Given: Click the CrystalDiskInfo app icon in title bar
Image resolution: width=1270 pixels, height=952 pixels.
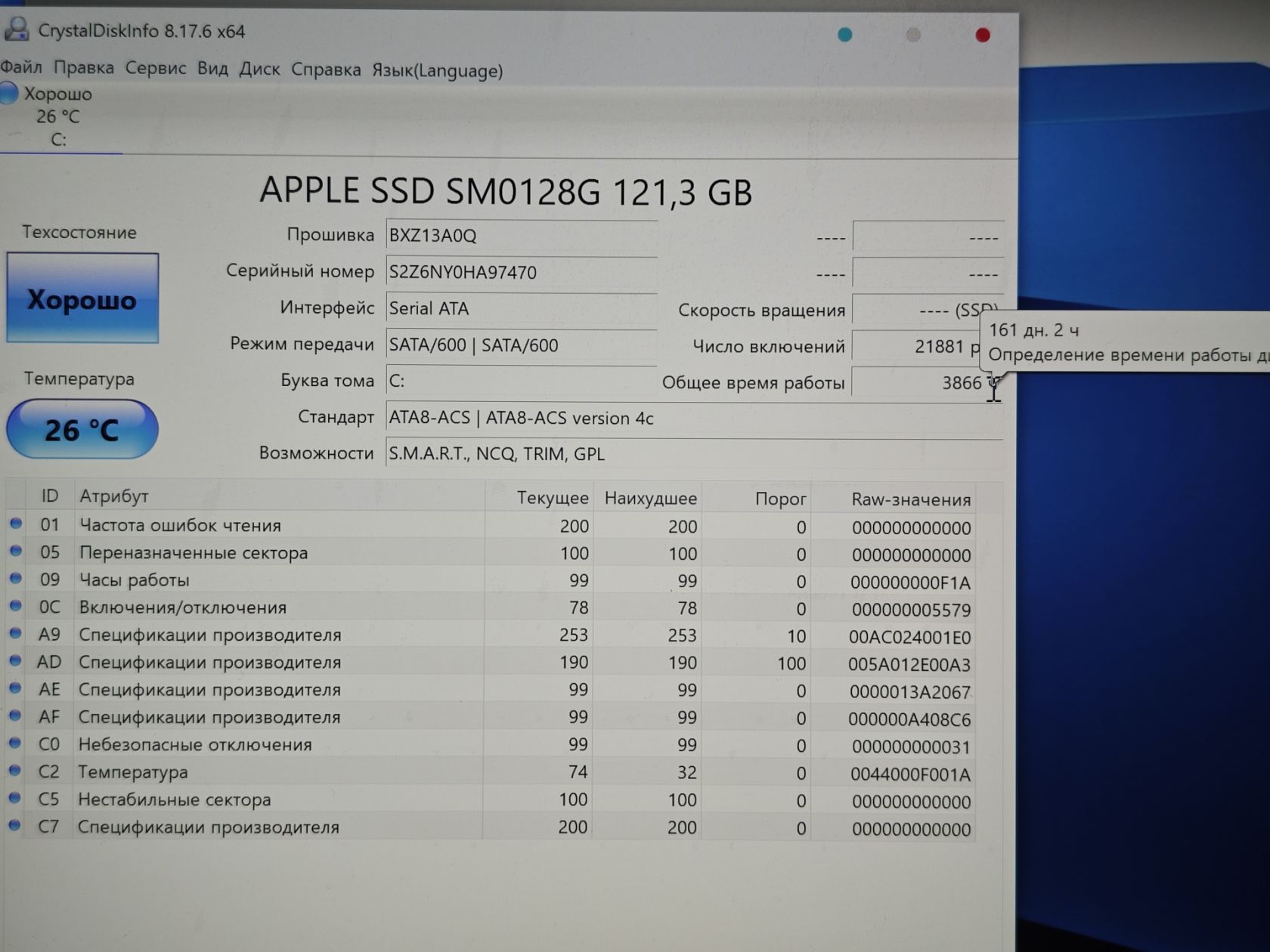Looking at the screenshot, I should (x=17, y=29).
